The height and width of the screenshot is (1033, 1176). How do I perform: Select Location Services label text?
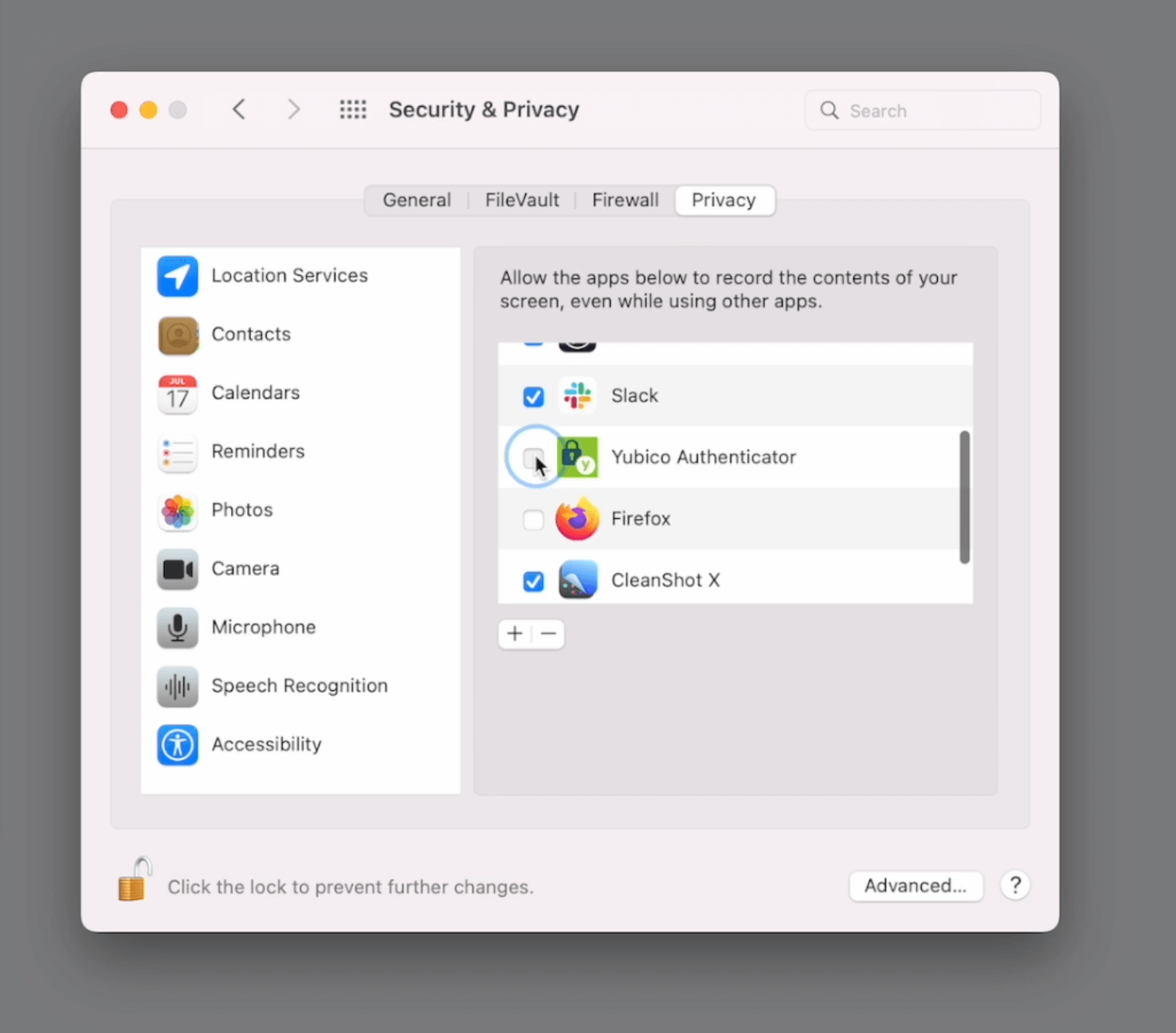tap(290, 276)
